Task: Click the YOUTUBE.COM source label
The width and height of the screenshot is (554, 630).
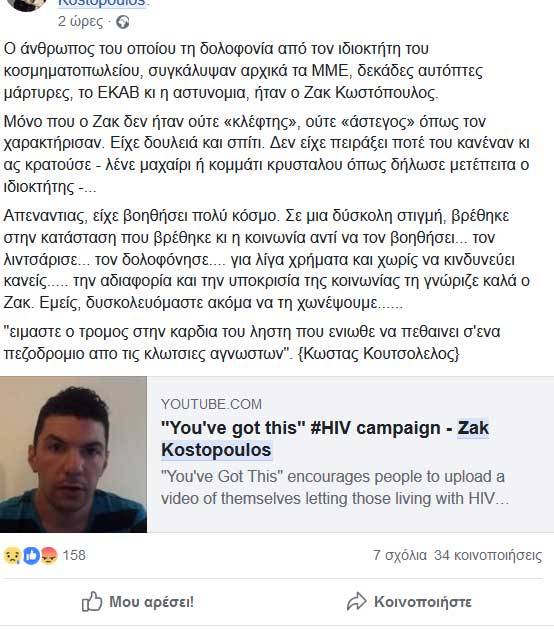Action: [x=211, y=404]
